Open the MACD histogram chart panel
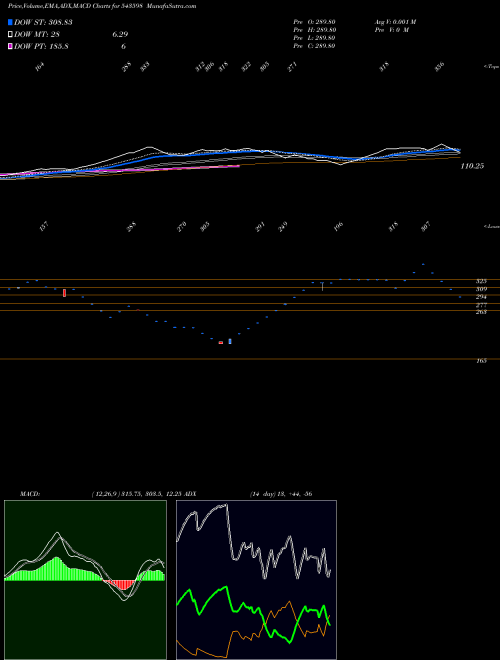The image size is (500, 660). tap(85, 580)
